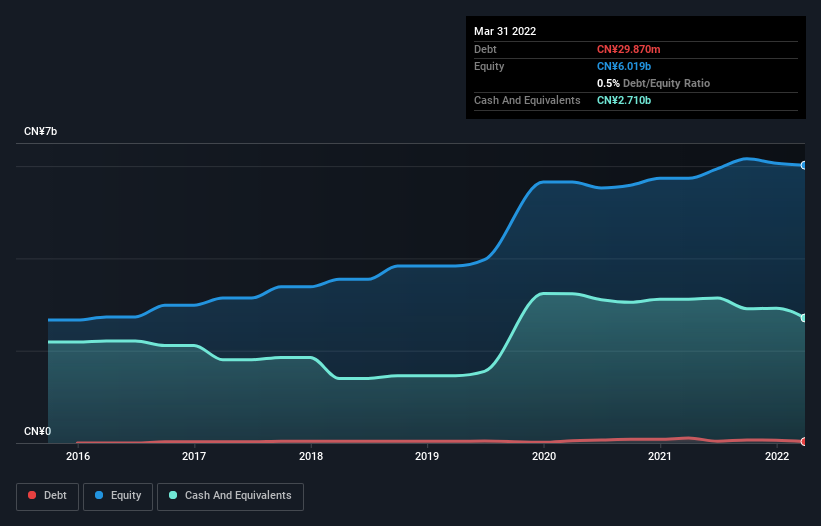Toggle Cash And Equivalents legend button
821x526 pixels.
pos(230,496)
